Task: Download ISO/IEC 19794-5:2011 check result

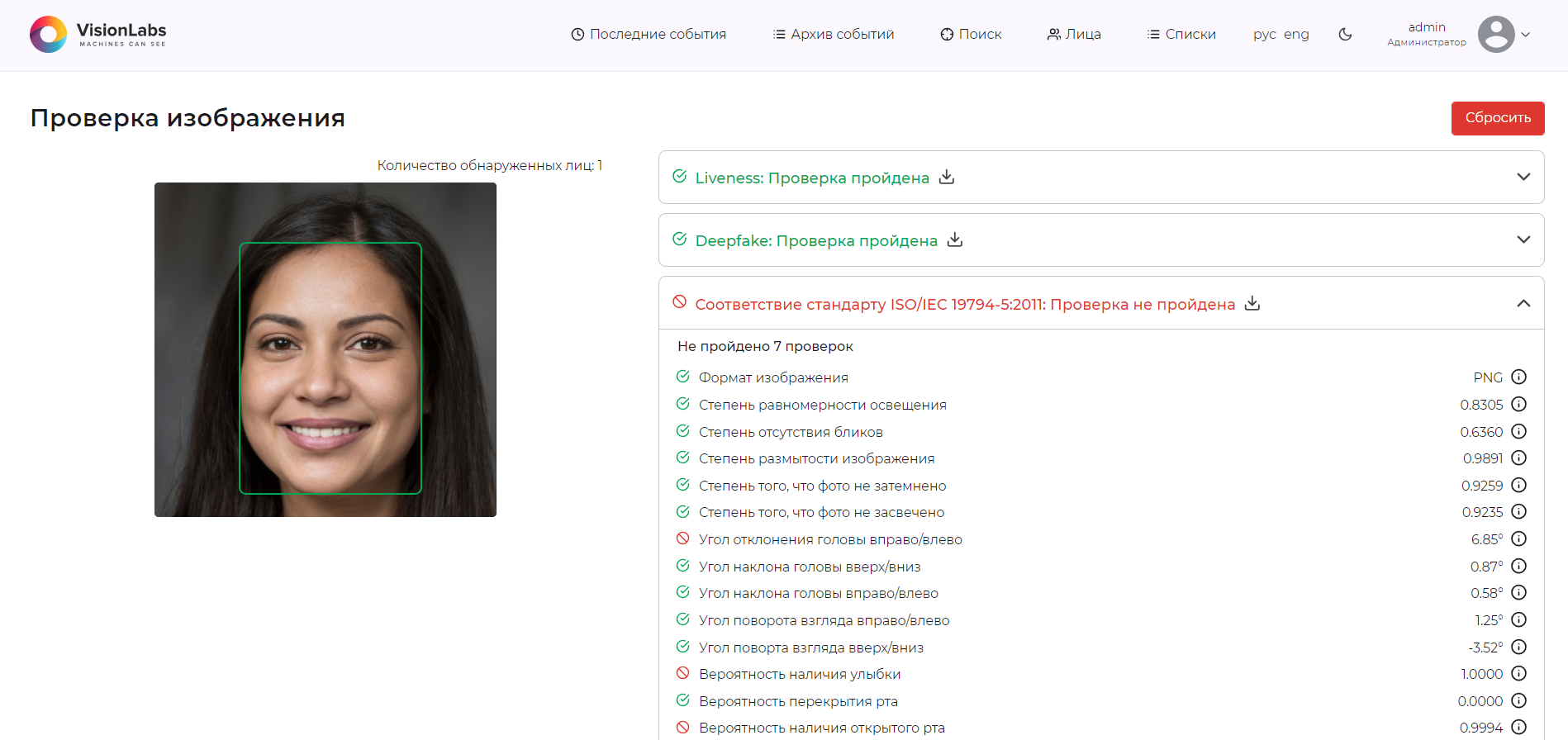Action: pyautogui.click(x=1252, y=303)
